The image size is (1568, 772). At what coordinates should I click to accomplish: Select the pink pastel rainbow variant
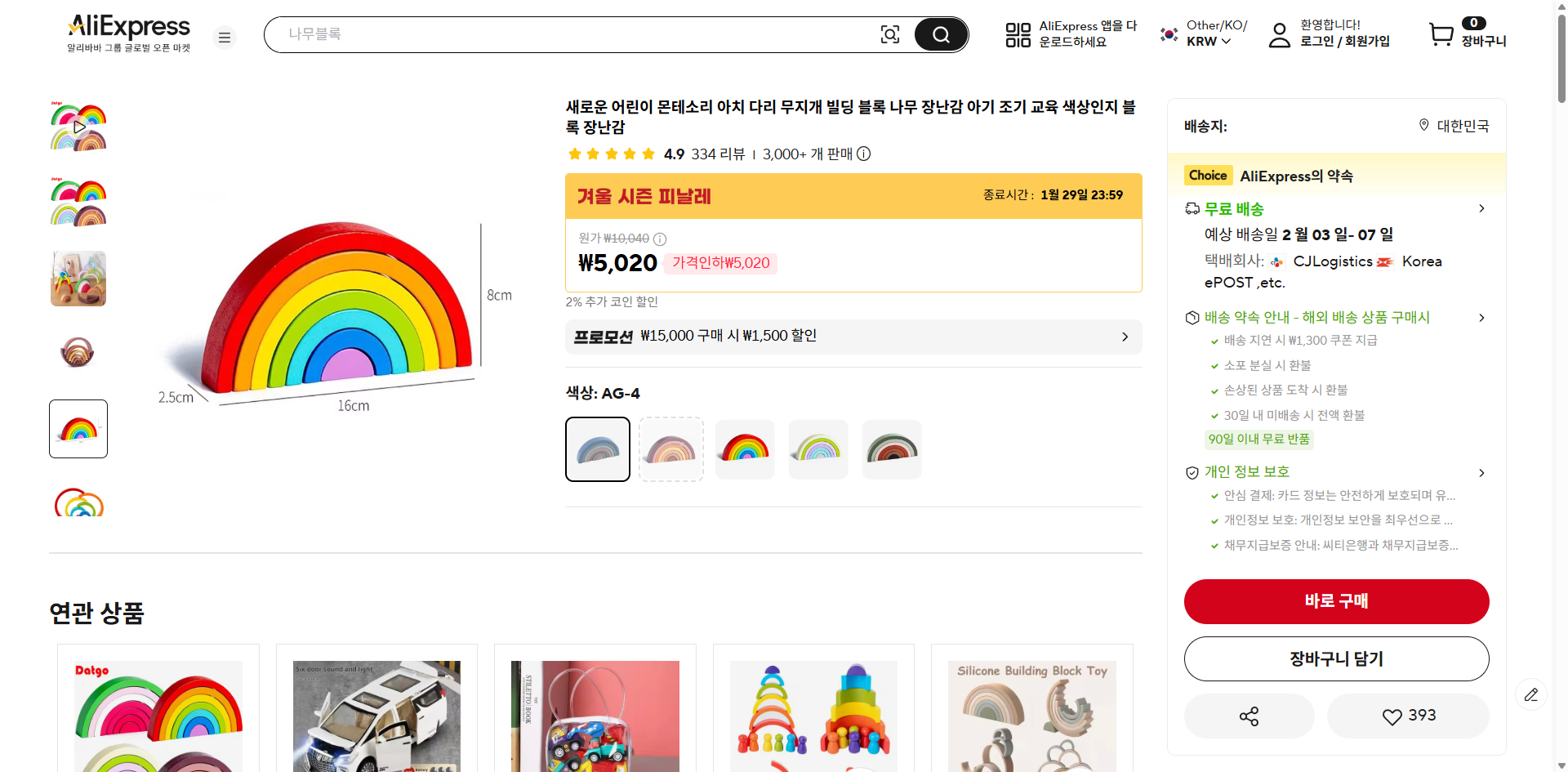pyautogui.click(x=671, y=449)
